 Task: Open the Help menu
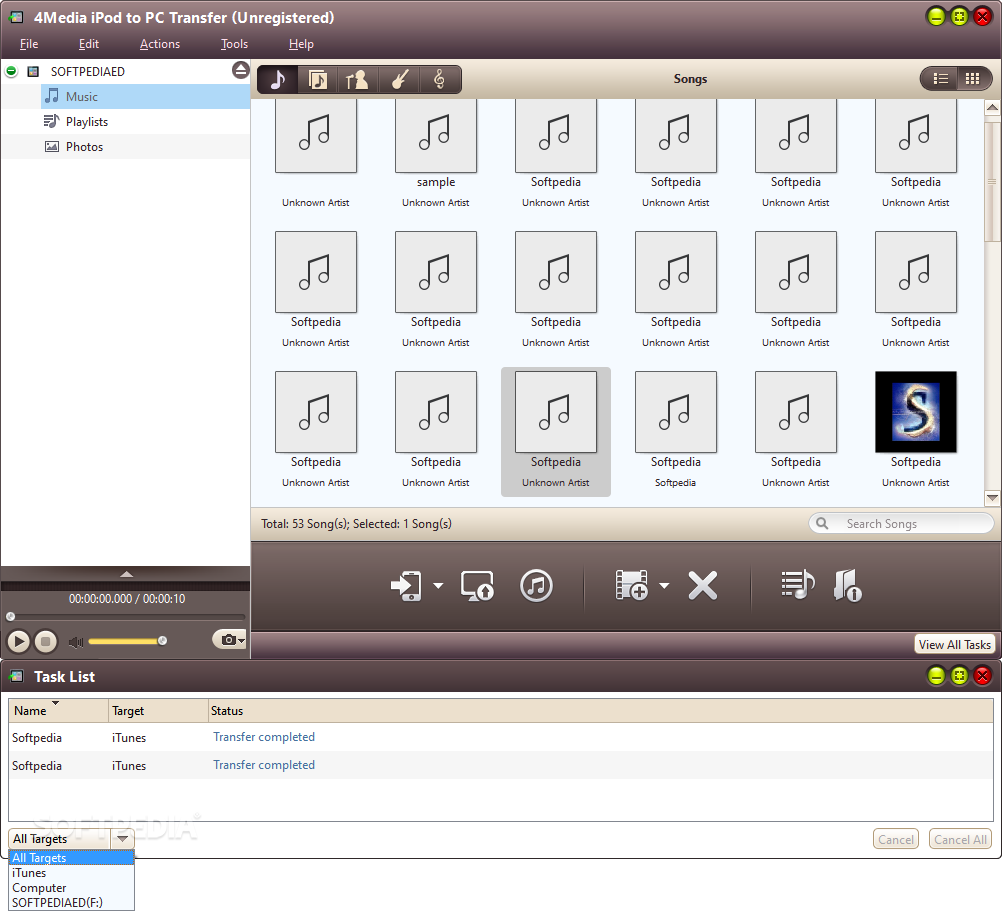(301, 44)
